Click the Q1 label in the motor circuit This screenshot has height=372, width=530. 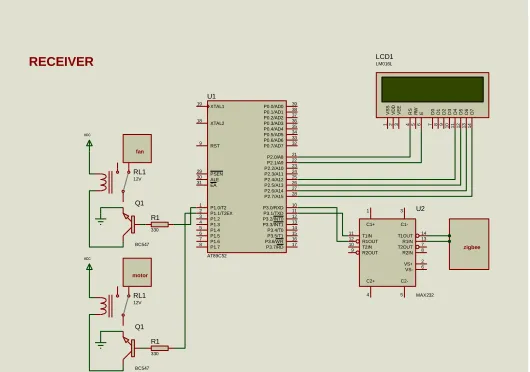coord(139,327)
